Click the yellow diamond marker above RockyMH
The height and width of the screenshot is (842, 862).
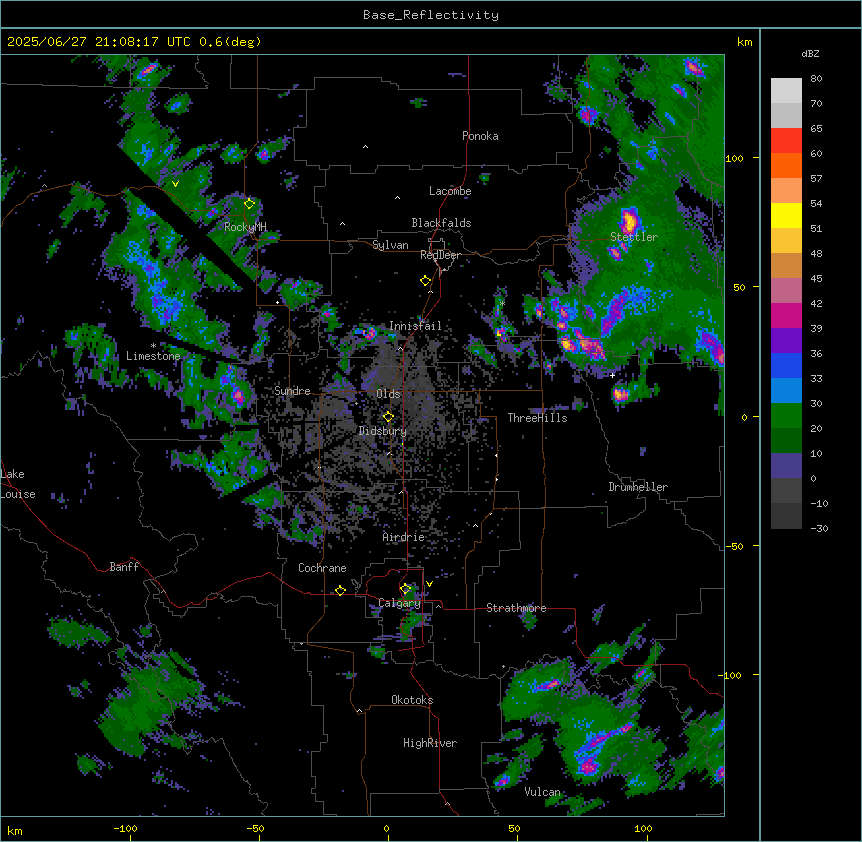click(249, 203)
